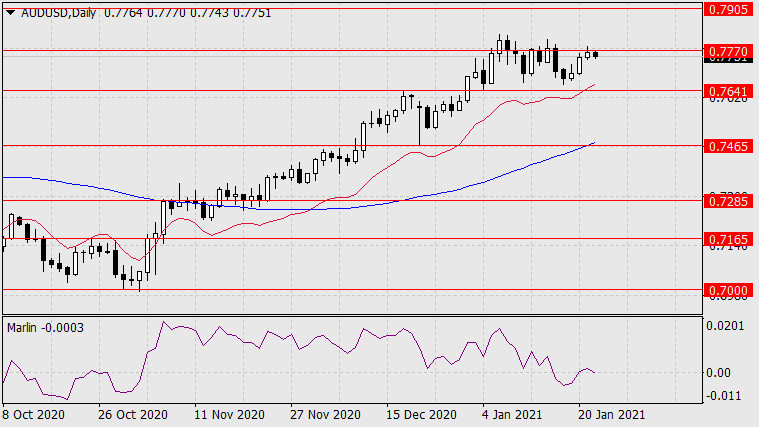This screenshot has height=427, width=759.
Task: Select the 27 Nov 2020 date label
Action: (x=325, y=415)
